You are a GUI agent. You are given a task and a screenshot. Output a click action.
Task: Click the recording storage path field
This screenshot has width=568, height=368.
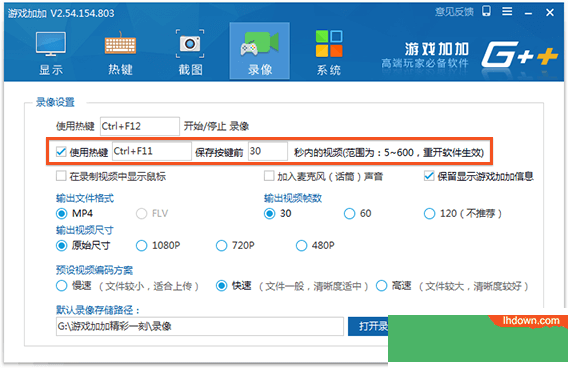[200, 326]
